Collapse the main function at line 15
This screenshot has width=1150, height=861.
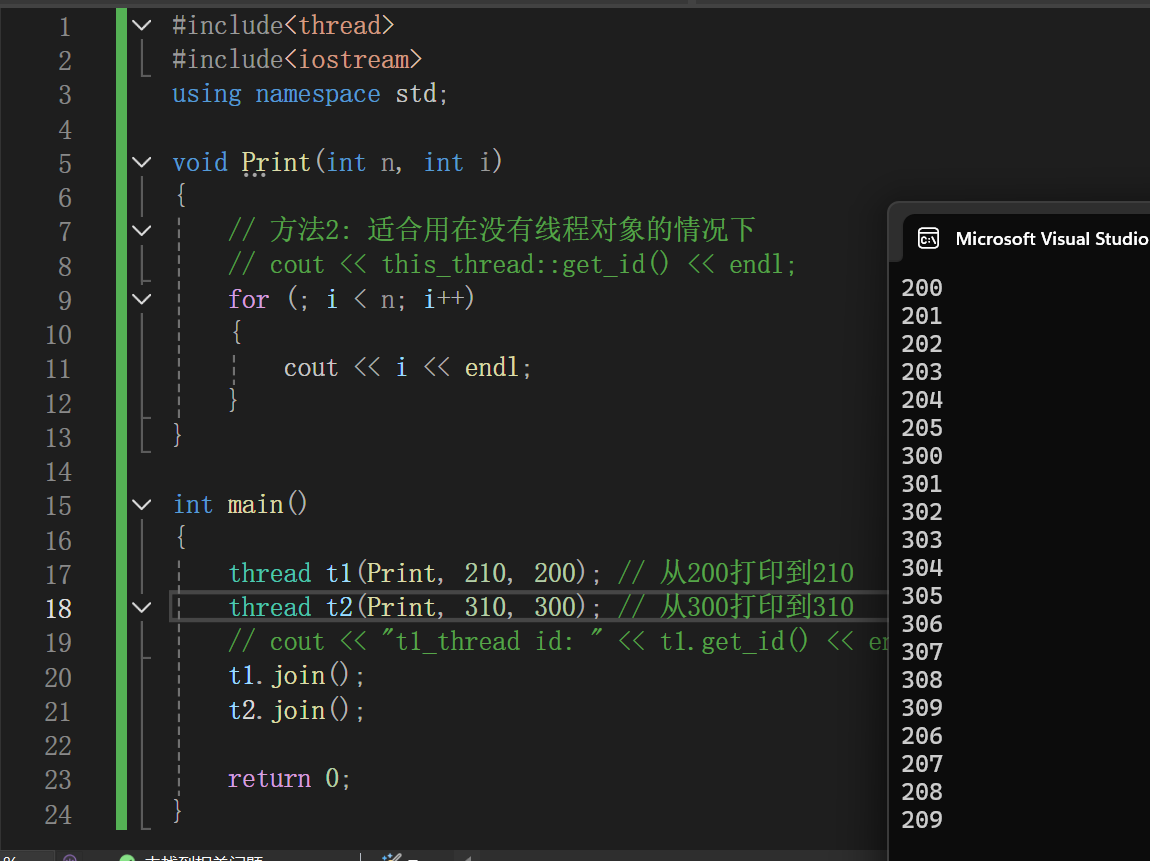click(x=141, y=505)
